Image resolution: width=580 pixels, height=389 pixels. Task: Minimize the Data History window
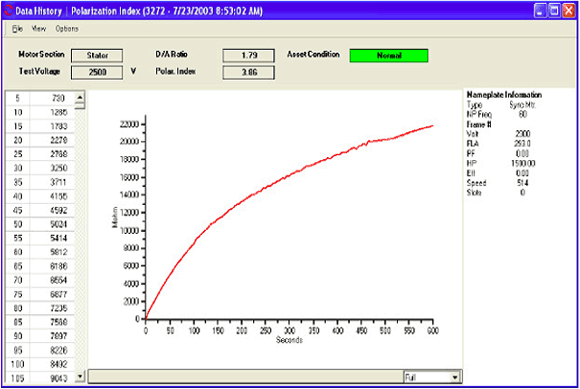540,10
